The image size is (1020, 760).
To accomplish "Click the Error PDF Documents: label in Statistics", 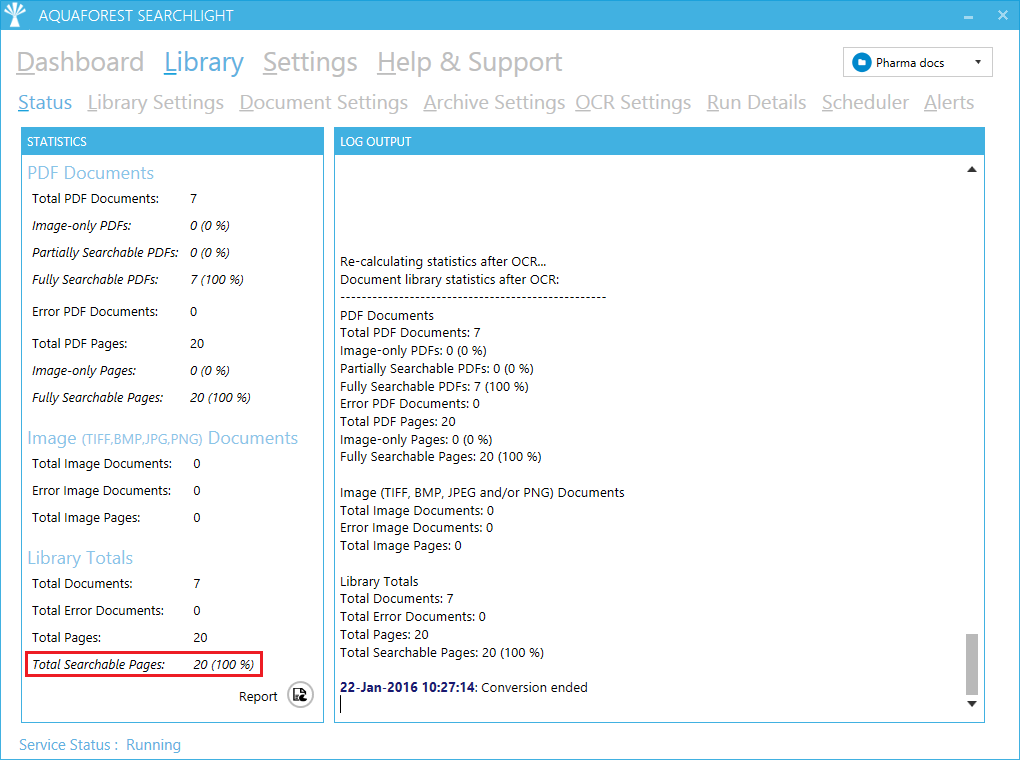I will point(95,312).
